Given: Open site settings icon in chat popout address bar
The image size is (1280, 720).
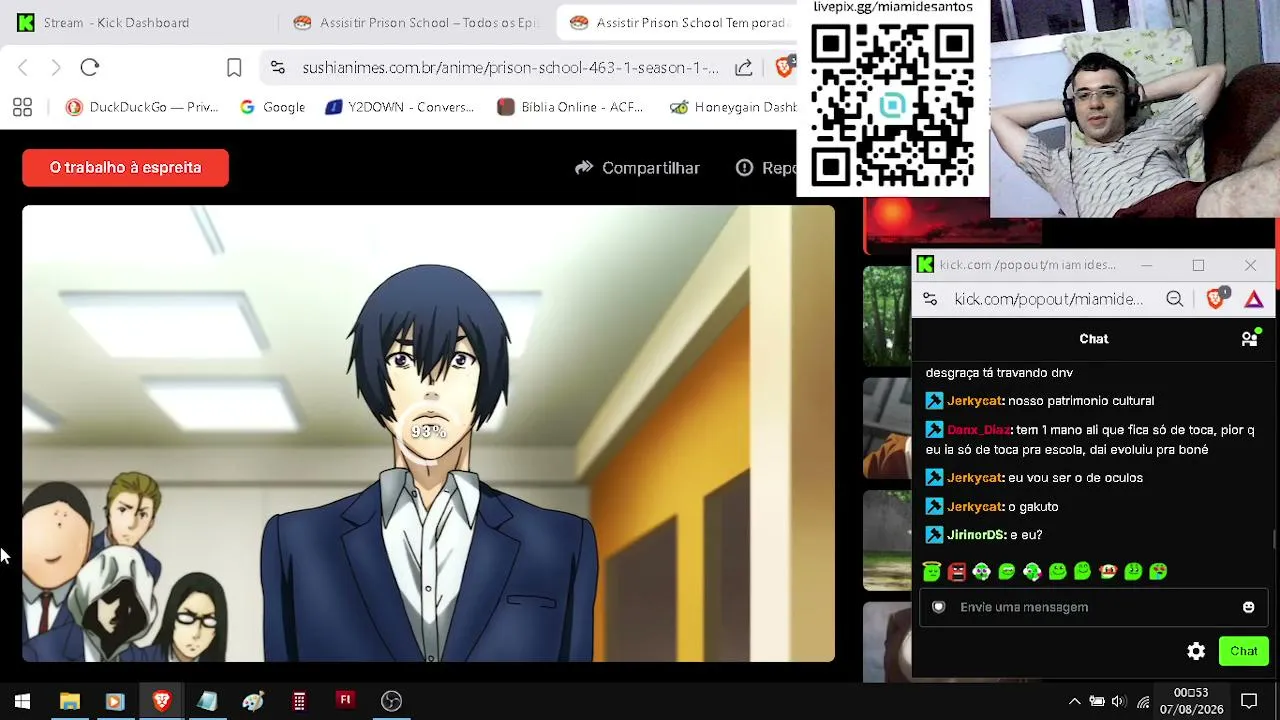Looking at the screenshot, I should pos(930,299).
